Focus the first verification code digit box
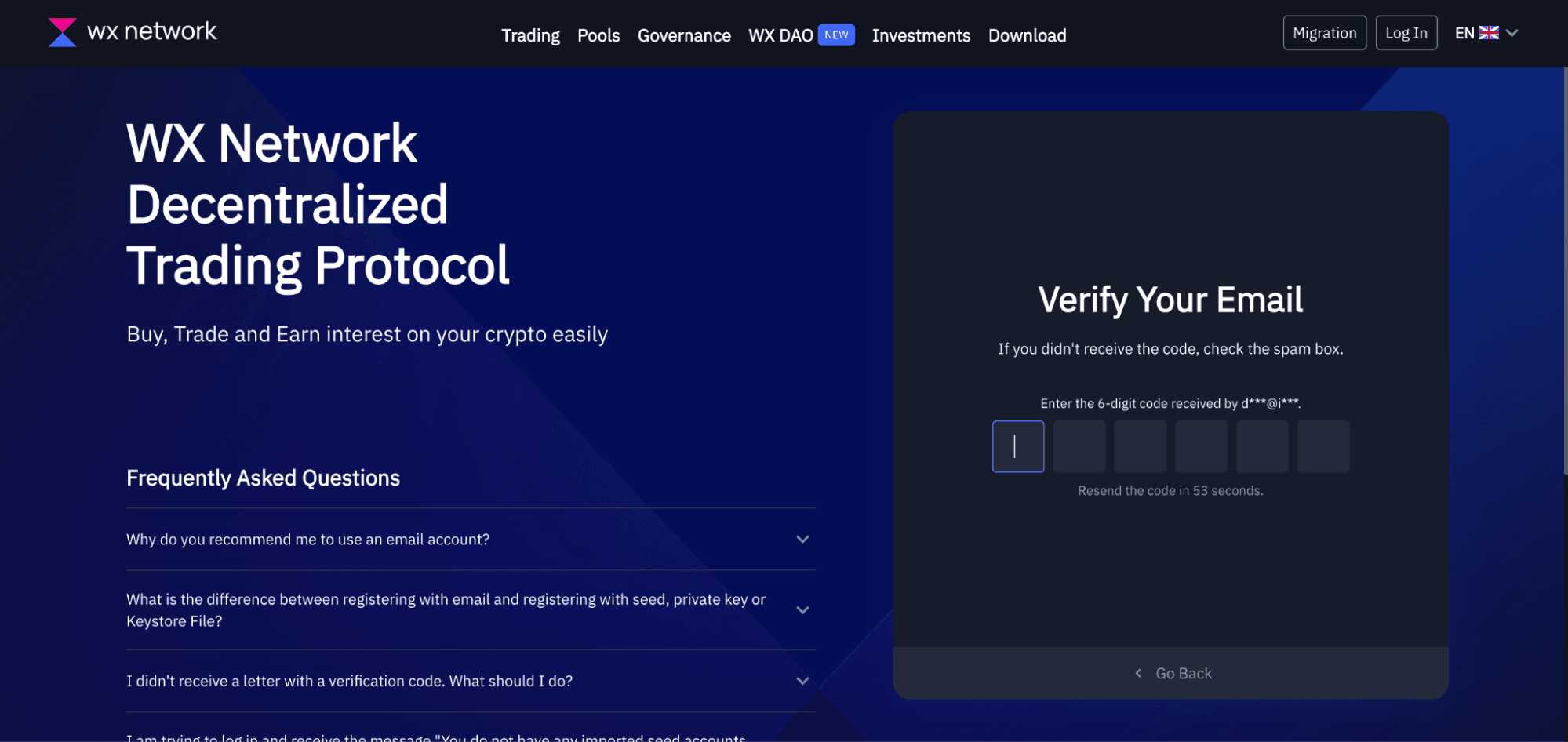 click(x=1018, y=446)
